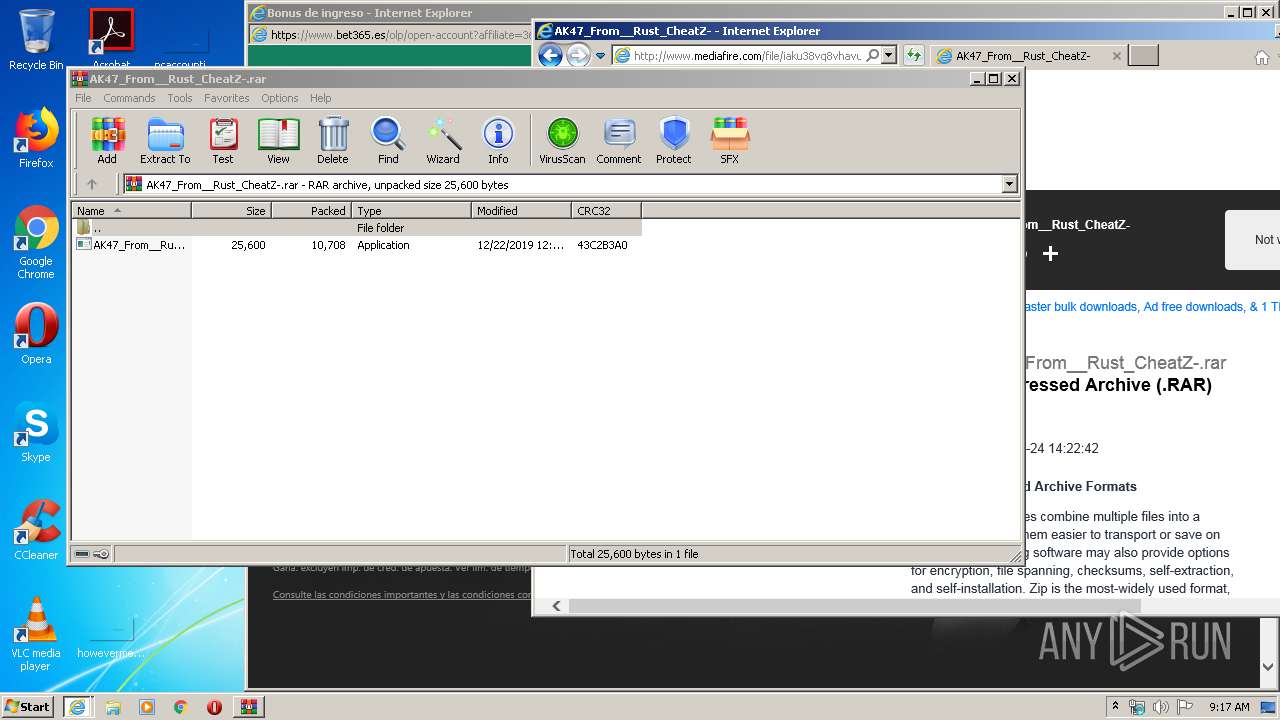1280x720 pixels.
Task: Show hidden system tray icons arrow
Action: (1116, 707)
